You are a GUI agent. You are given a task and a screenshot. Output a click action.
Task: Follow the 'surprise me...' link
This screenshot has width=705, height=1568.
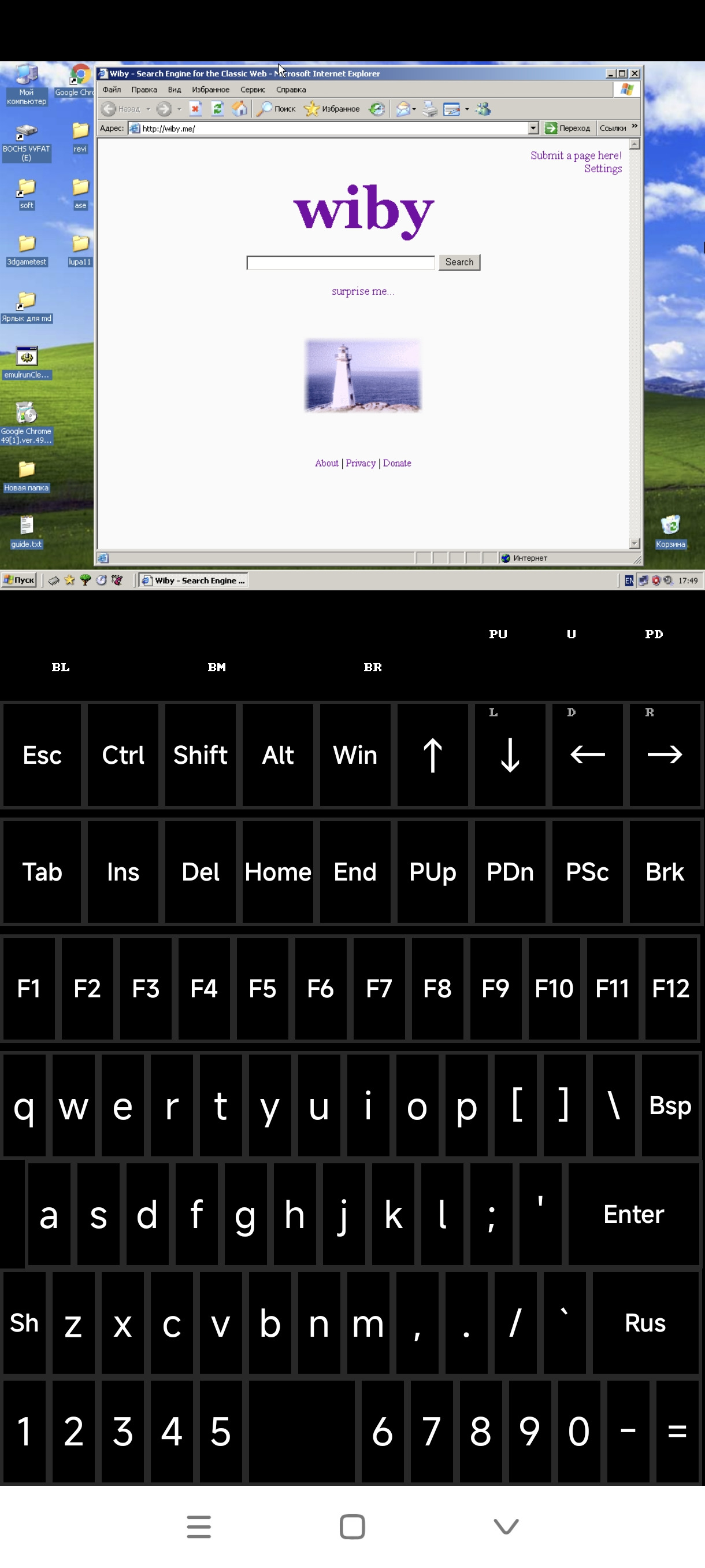[x=362, y=291]
